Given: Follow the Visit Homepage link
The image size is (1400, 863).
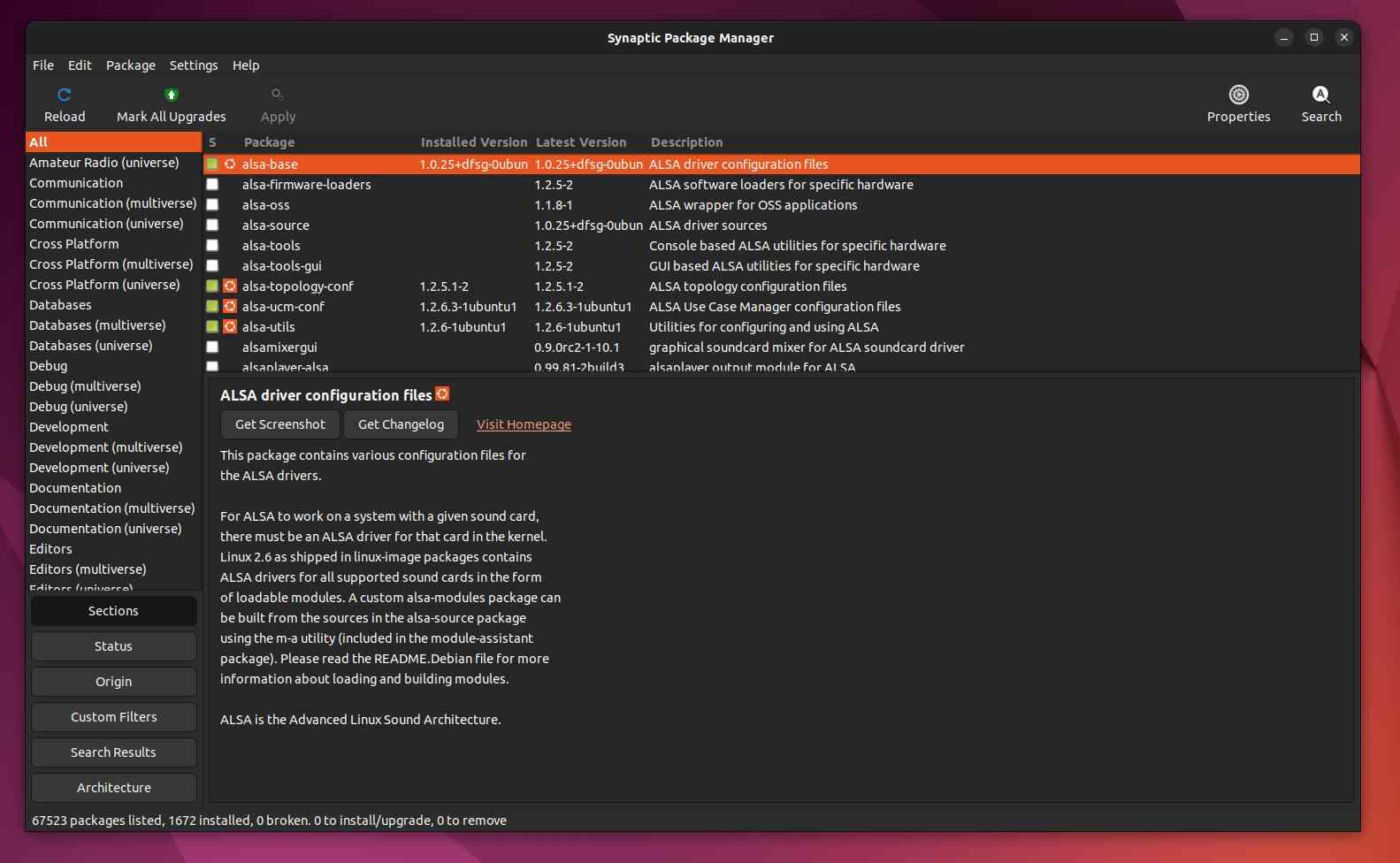Looking at the screenshot, I should (524, 424).
